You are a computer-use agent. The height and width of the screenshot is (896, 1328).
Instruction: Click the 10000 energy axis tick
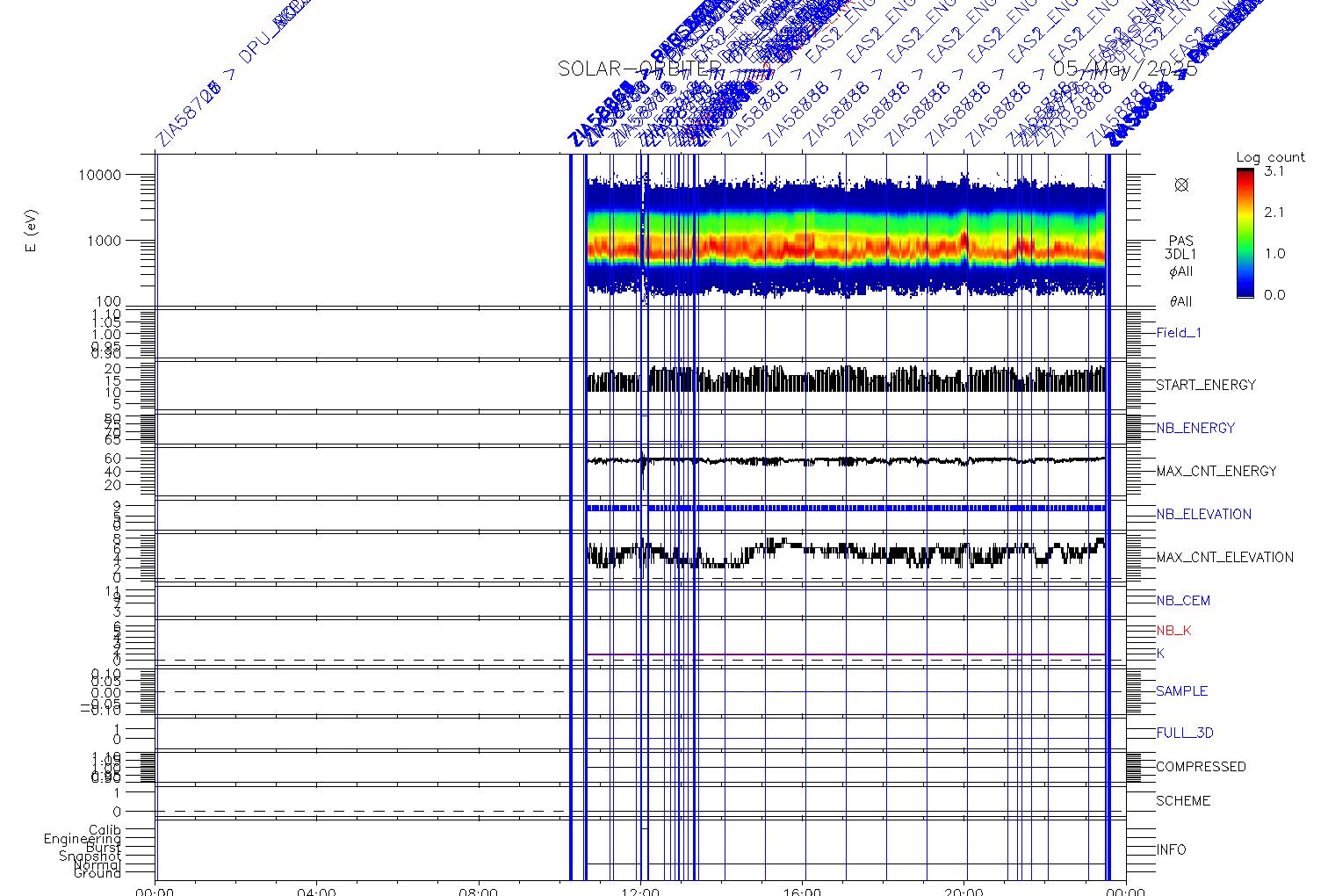(x=99, y=175)
